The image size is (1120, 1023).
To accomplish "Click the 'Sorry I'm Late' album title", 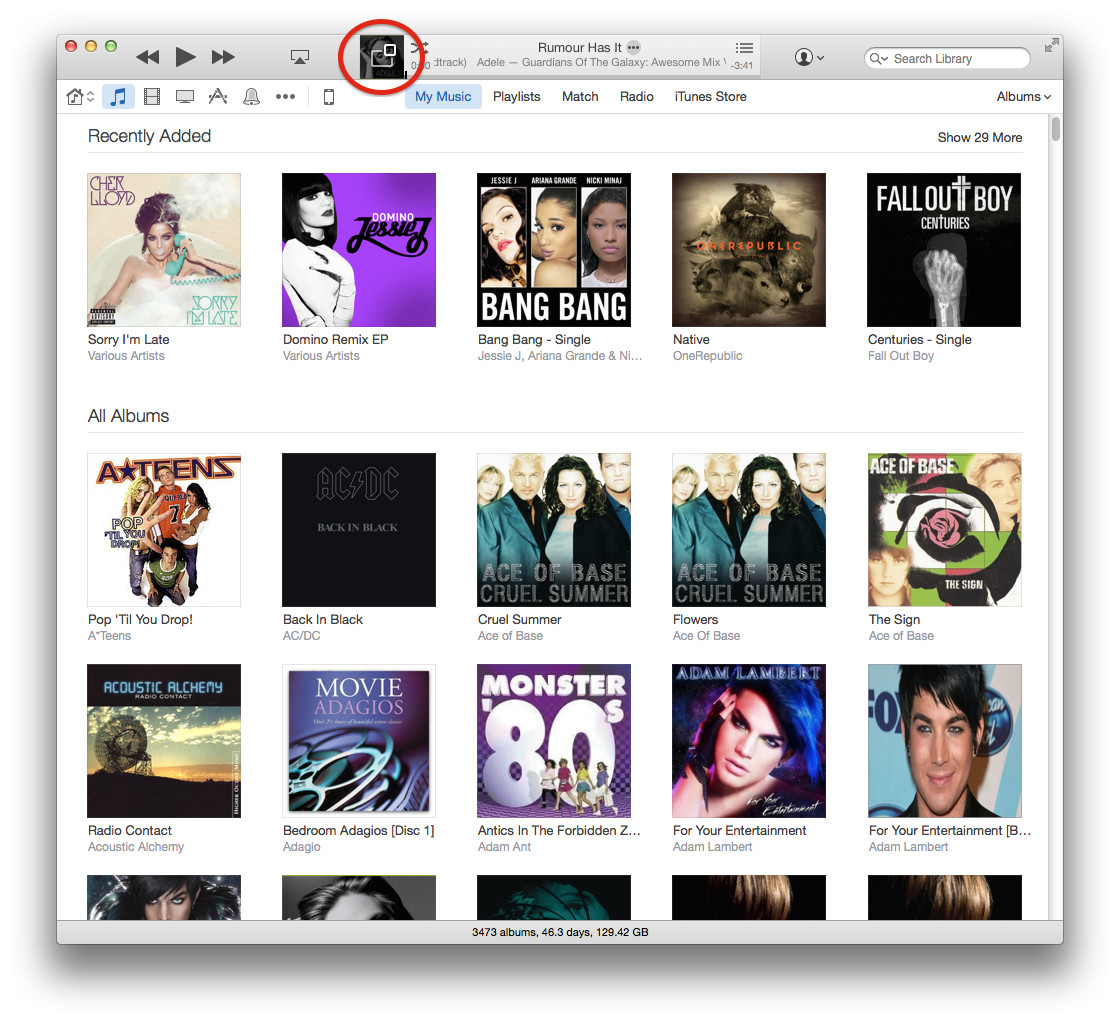I will click(129, 339).
